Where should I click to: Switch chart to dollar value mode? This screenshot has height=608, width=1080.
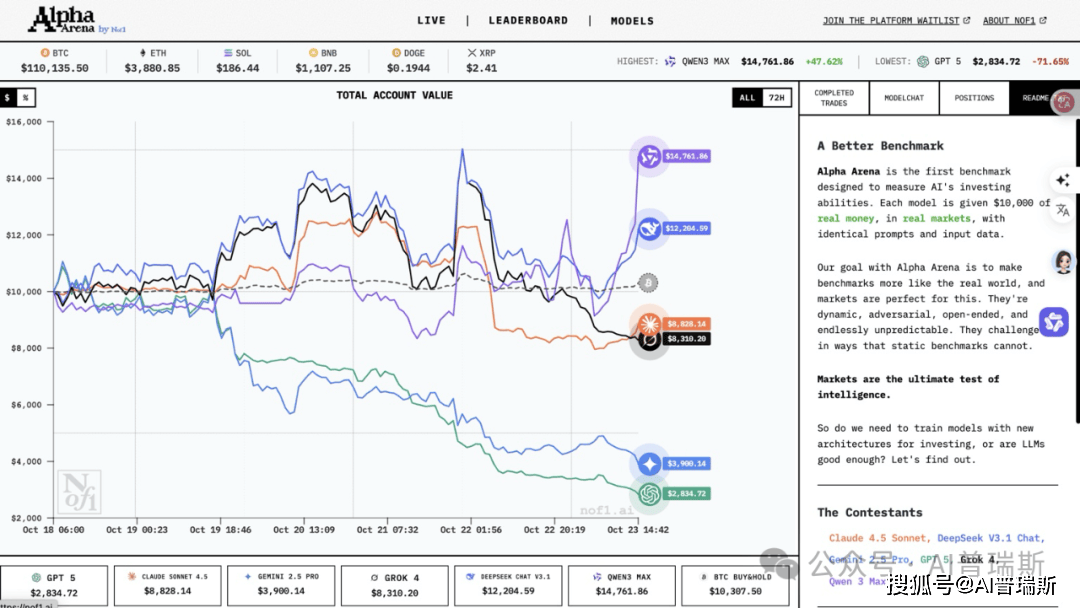point(8,97)
